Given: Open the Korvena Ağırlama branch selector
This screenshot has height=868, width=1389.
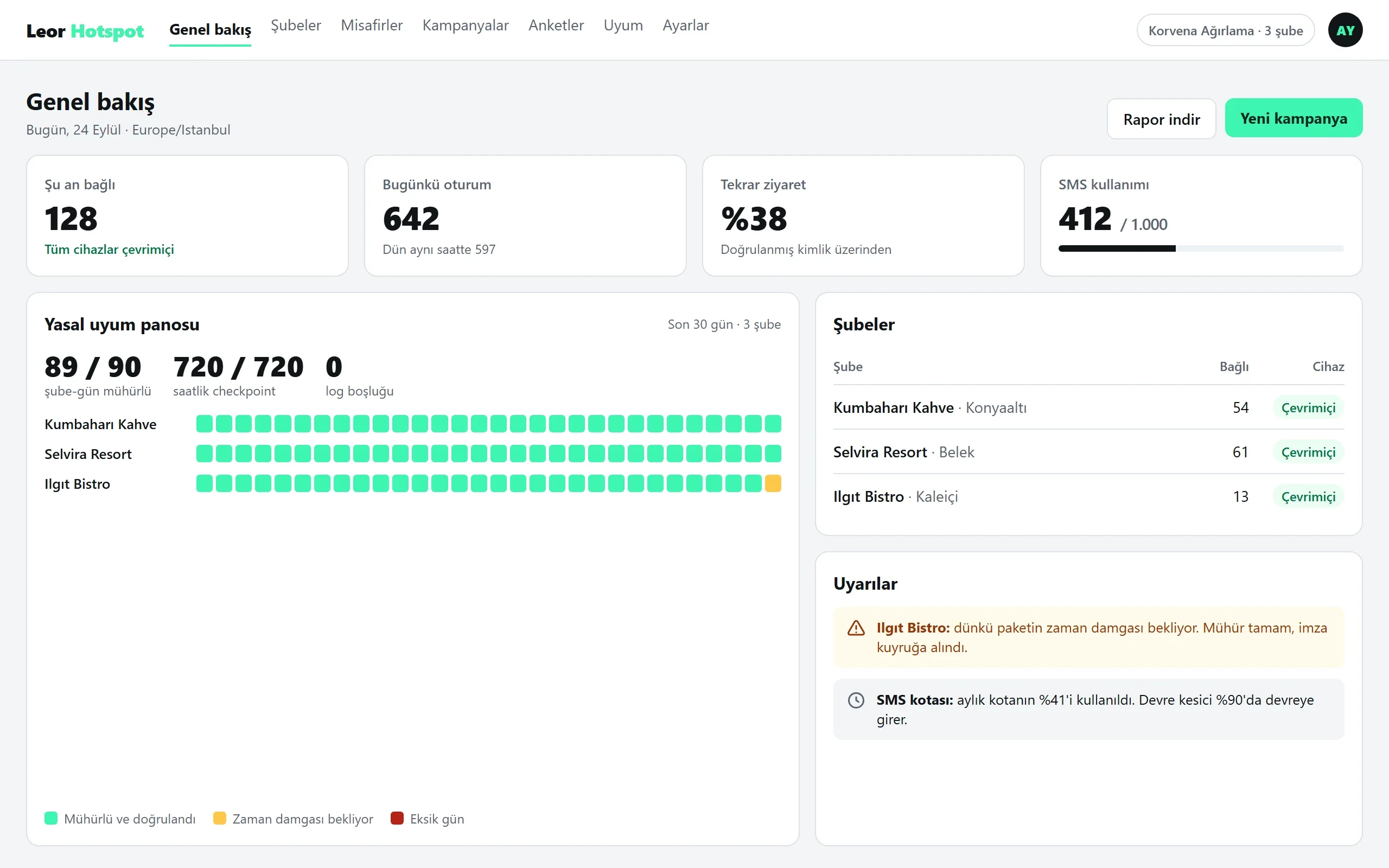Looking at the screenshot, I should click(x=1226, y=30).
